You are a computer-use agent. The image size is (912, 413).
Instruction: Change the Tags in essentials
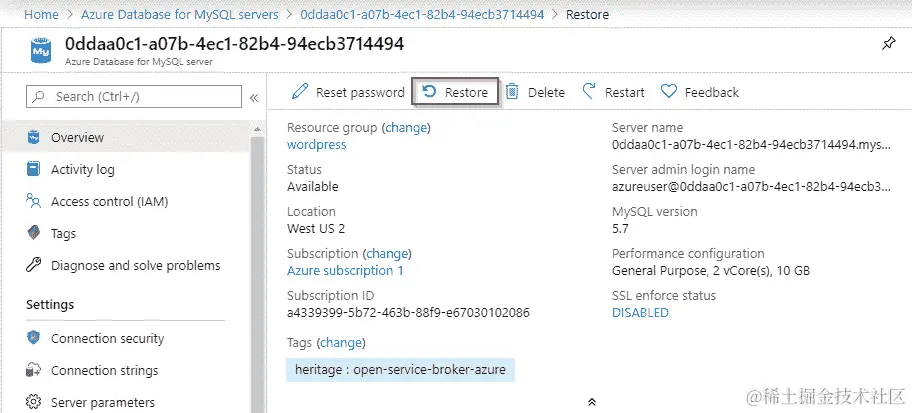(341, 343)
